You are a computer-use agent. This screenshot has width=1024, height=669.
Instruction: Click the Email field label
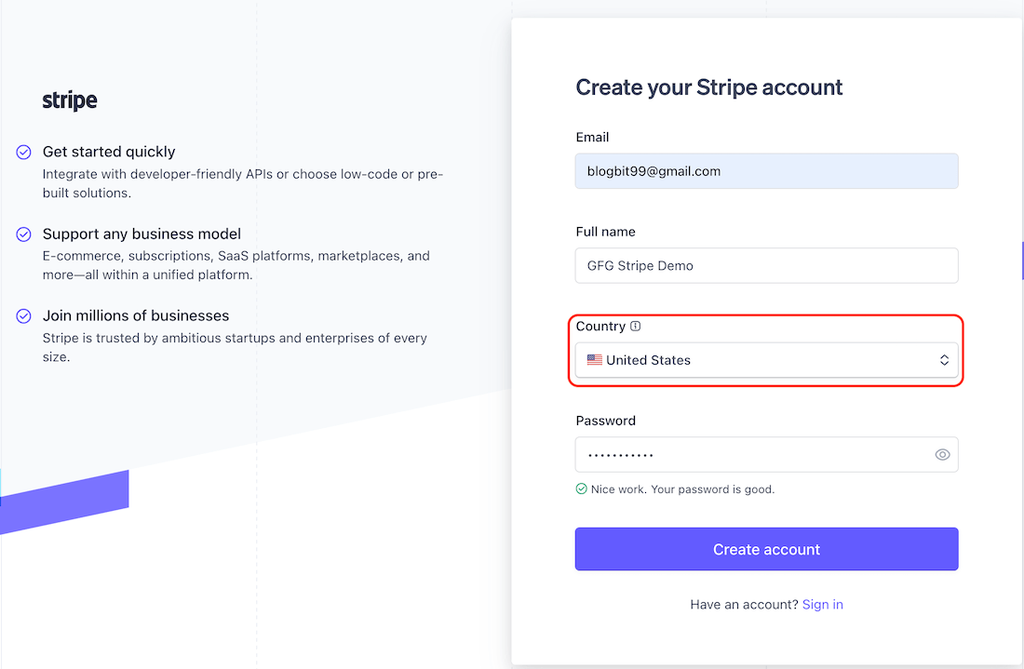pos(592,137)
